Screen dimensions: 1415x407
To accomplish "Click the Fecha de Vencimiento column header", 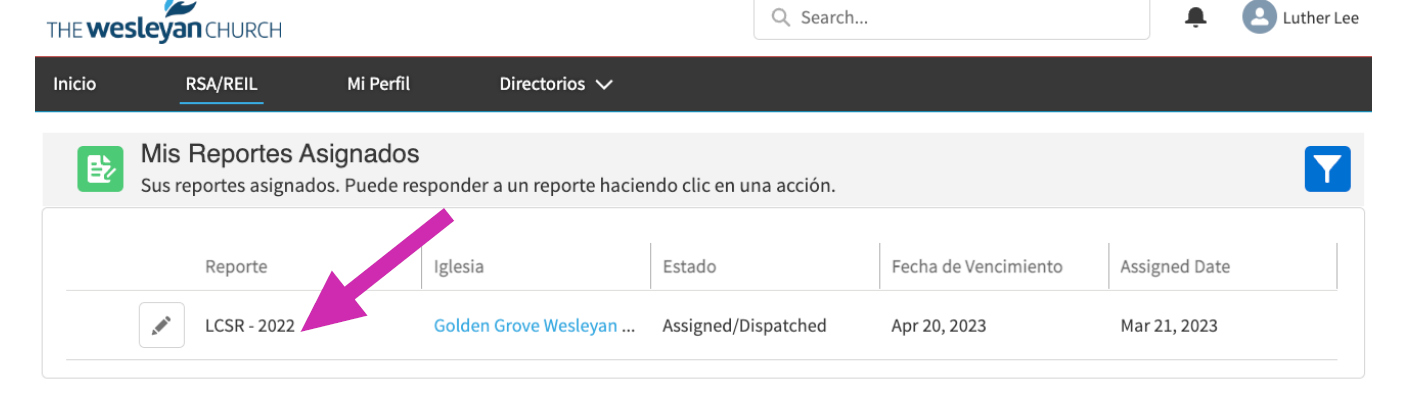I will 976,267.
